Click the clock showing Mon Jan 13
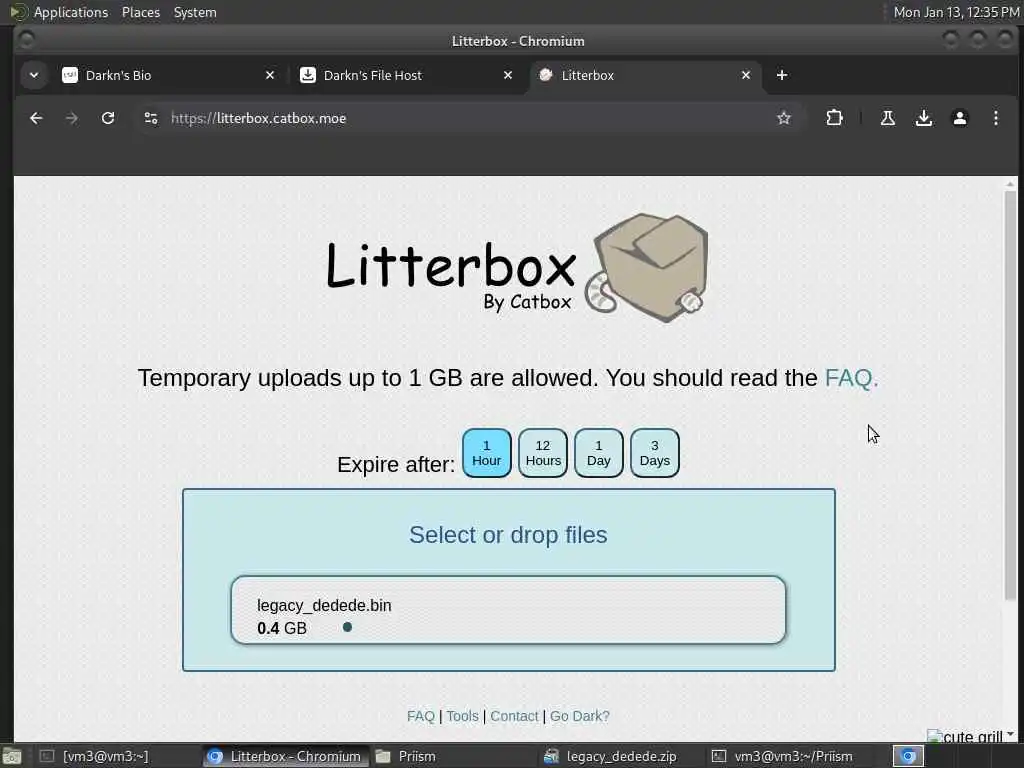The height and width of the screenshot is (768, 1024). 956,12
